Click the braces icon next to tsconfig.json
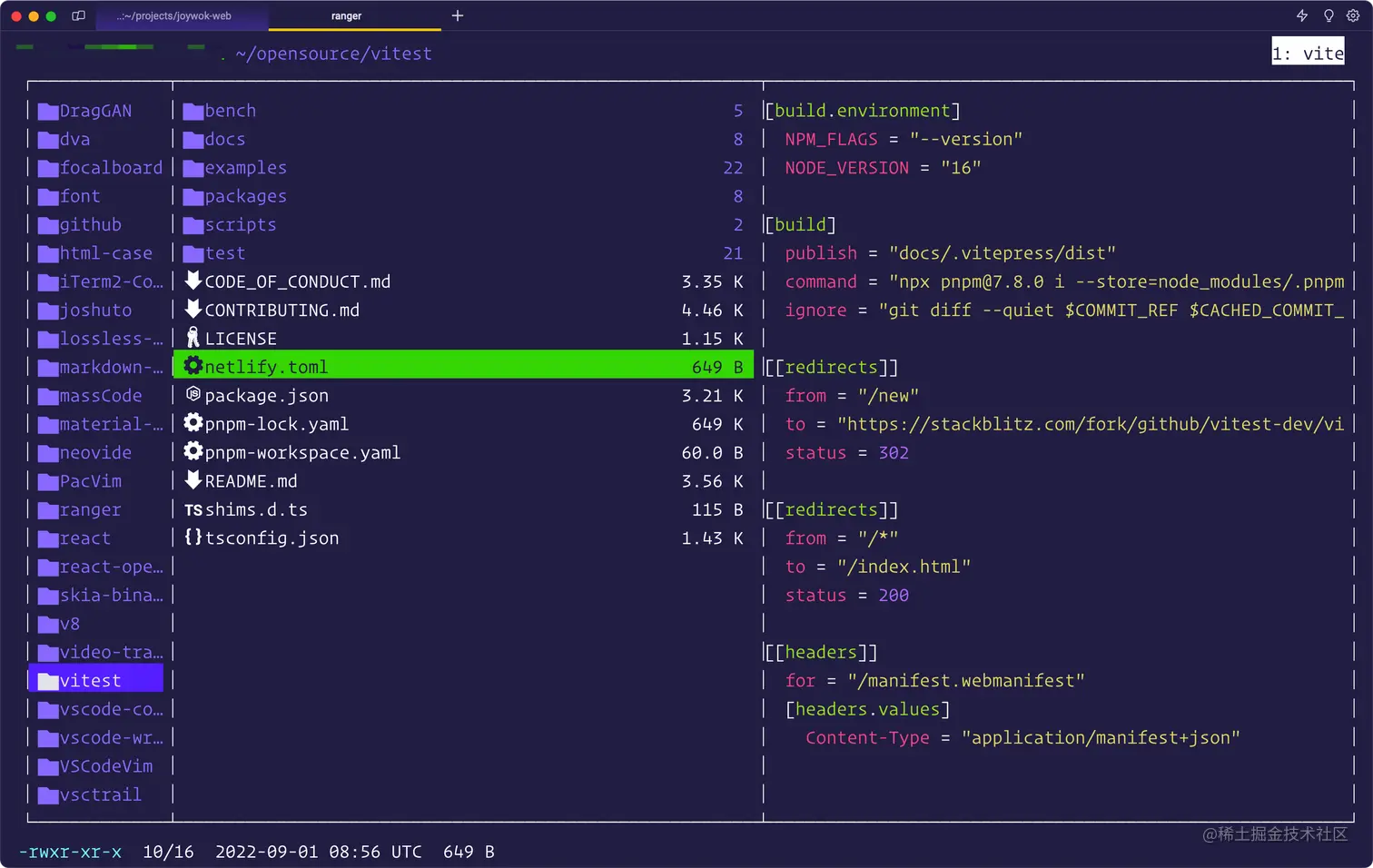 pyautogui.click(x=193, y=538)
